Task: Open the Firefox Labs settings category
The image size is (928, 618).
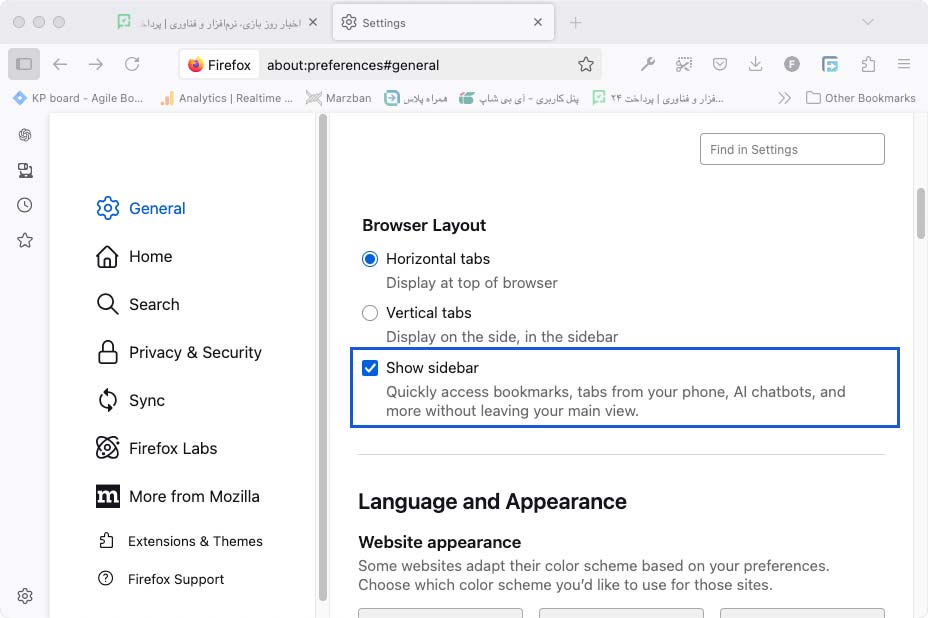Action: (172, 448)
